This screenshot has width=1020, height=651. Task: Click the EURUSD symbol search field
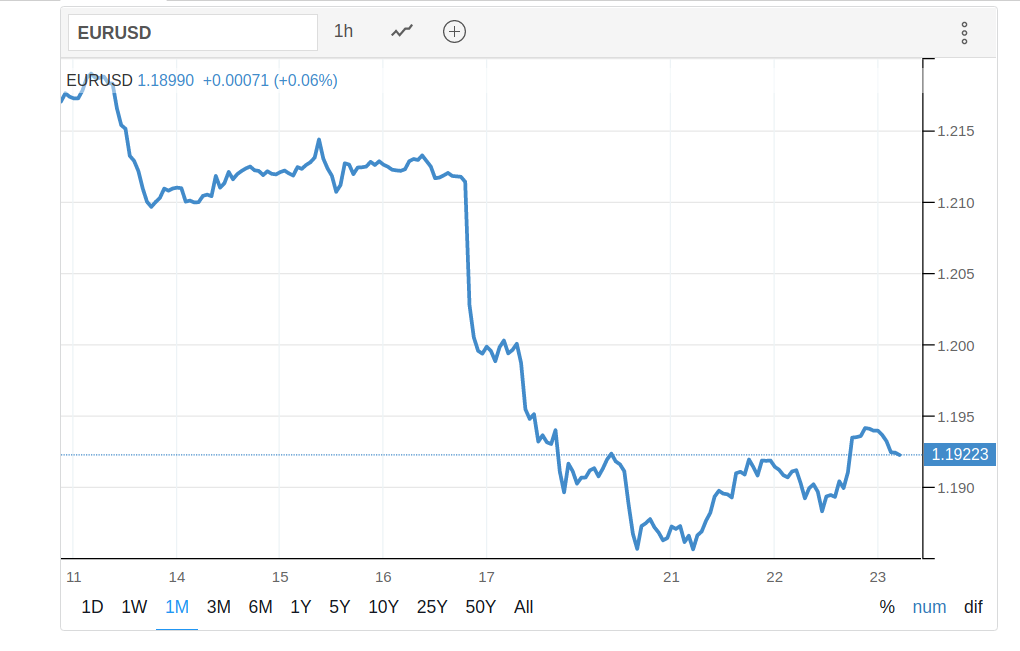pyautogui.click(x=192, y=33)
